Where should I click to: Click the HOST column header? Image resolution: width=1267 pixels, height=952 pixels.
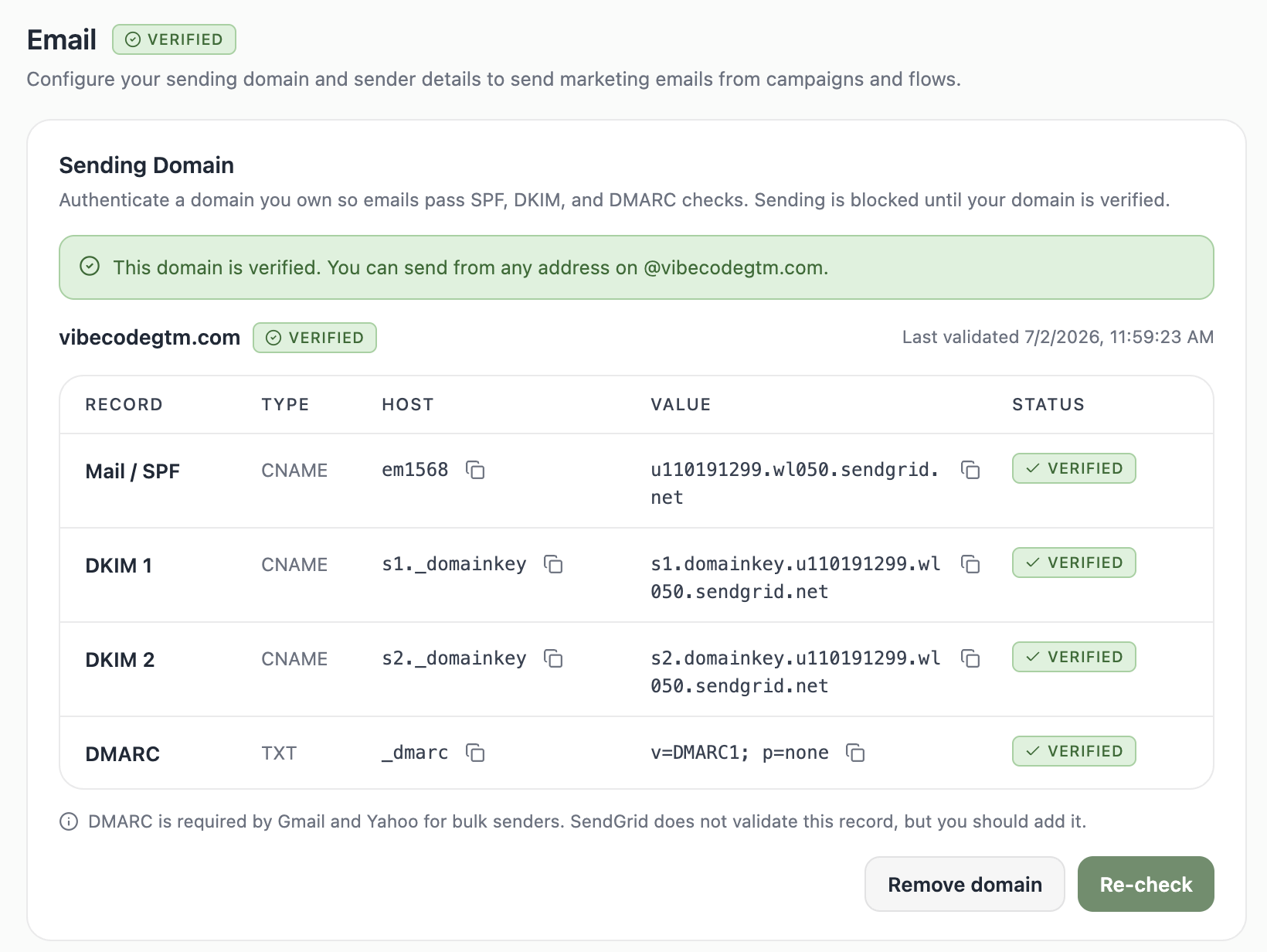point(408,405)
